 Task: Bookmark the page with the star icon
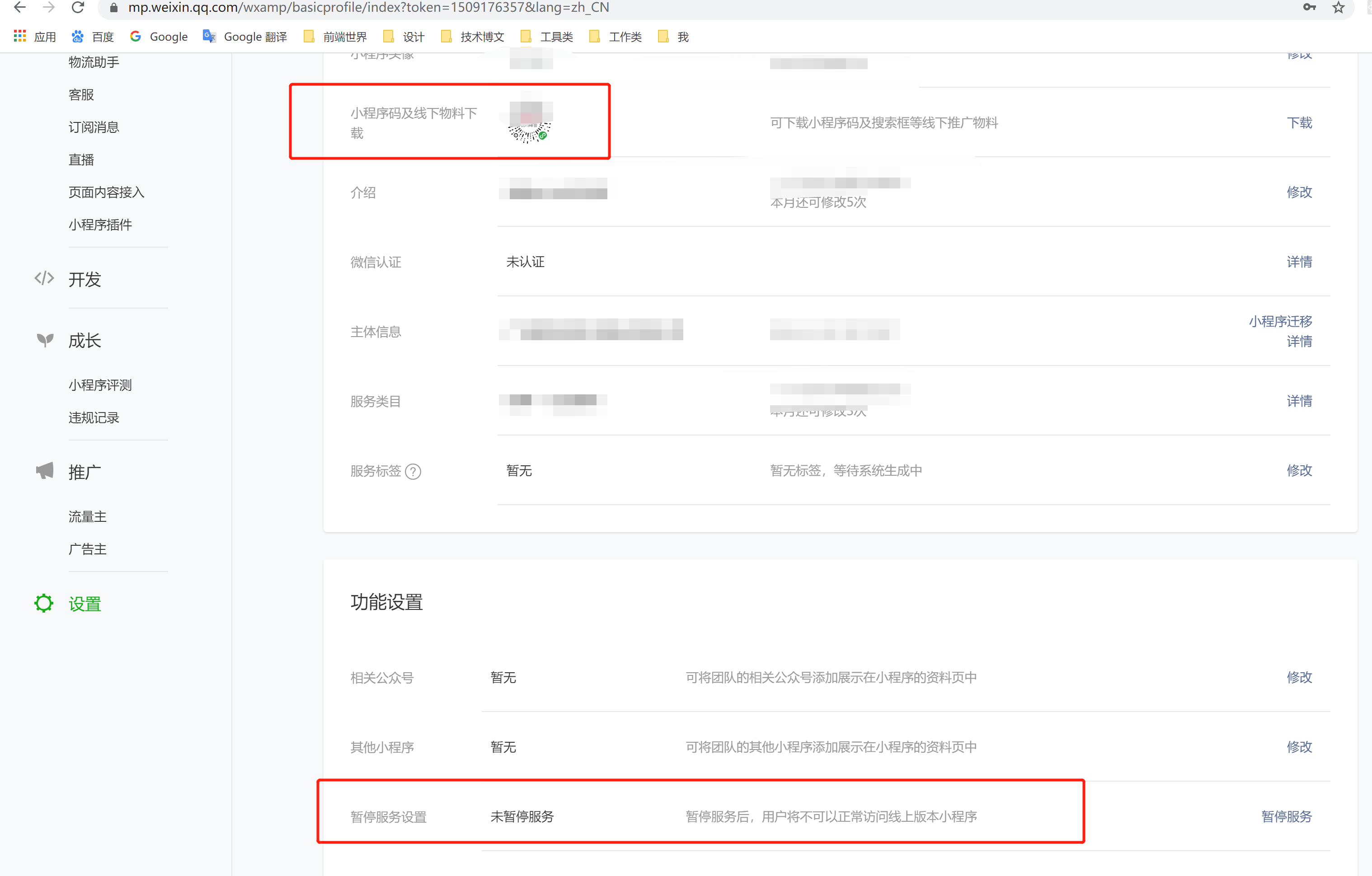pos(1339,8)
